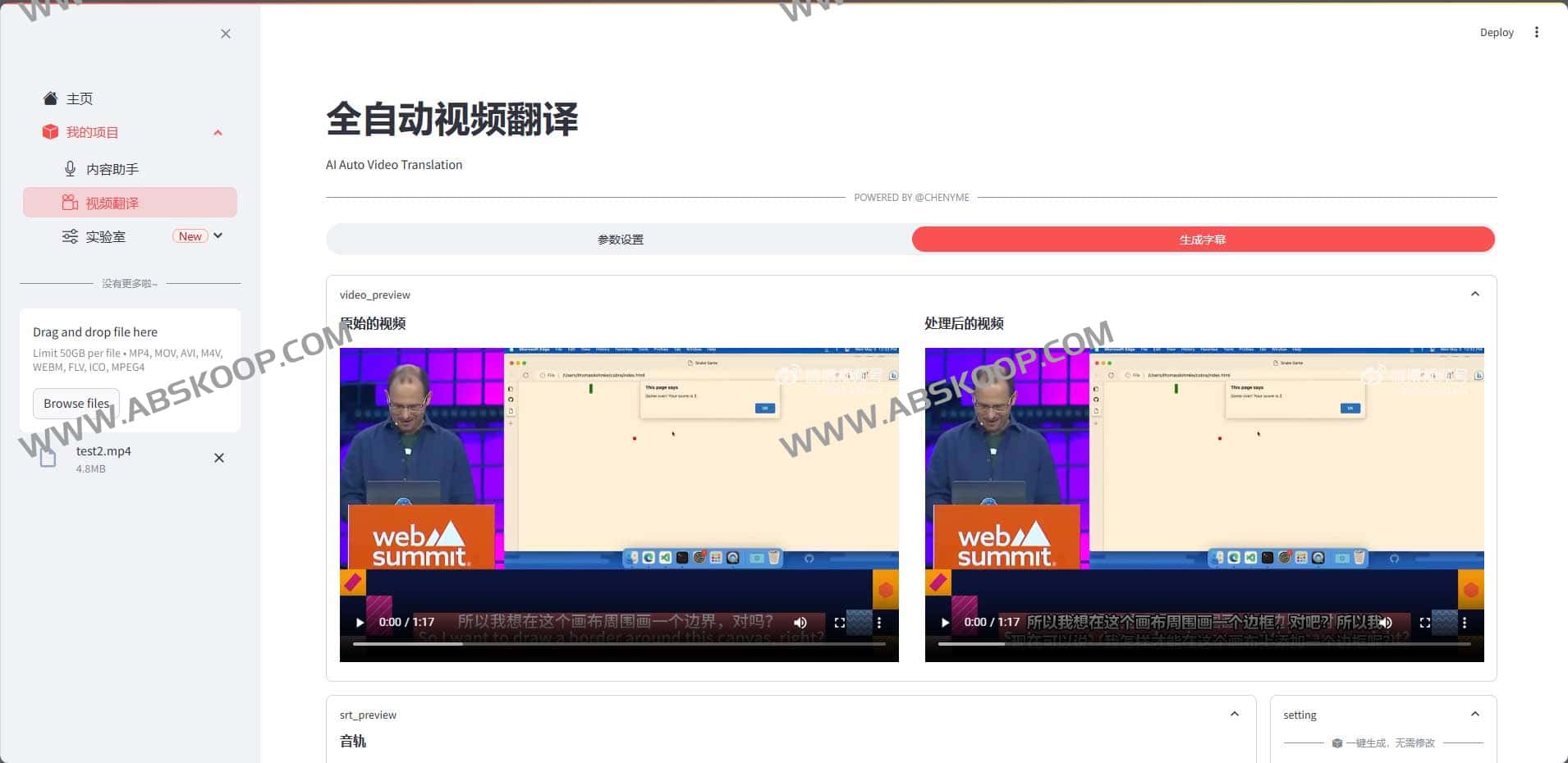Click the Browse files button
The height and width of the screenshot is (763, 1568).
(76, 403)
